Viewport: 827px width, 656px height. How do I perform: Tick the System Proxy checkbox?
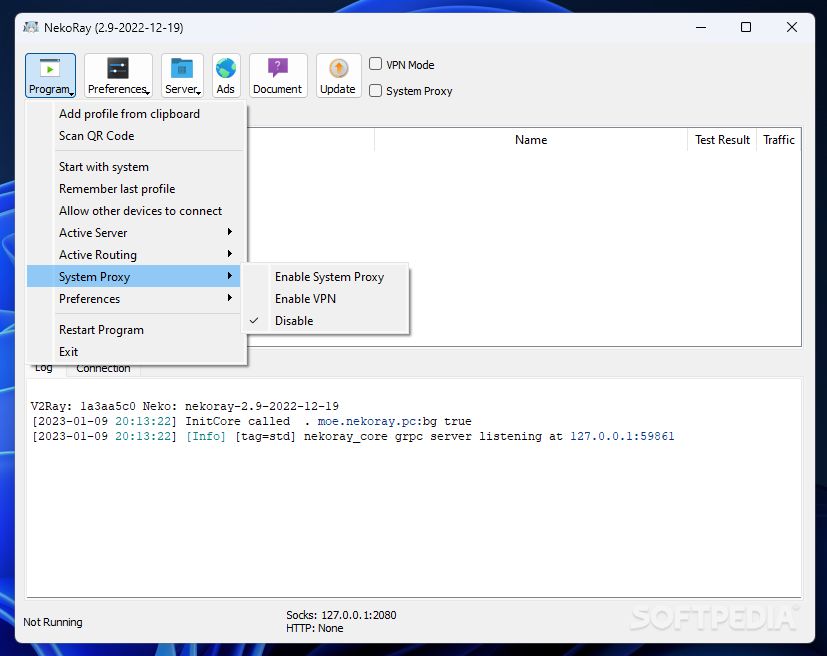pos(376,91)
